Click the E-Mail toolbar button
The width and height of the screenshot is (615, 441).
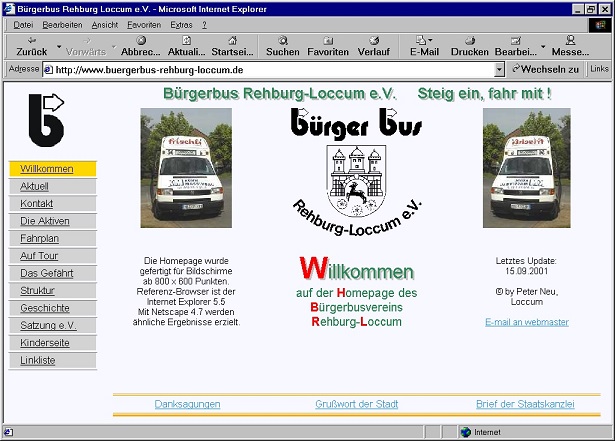pos(424,46)
